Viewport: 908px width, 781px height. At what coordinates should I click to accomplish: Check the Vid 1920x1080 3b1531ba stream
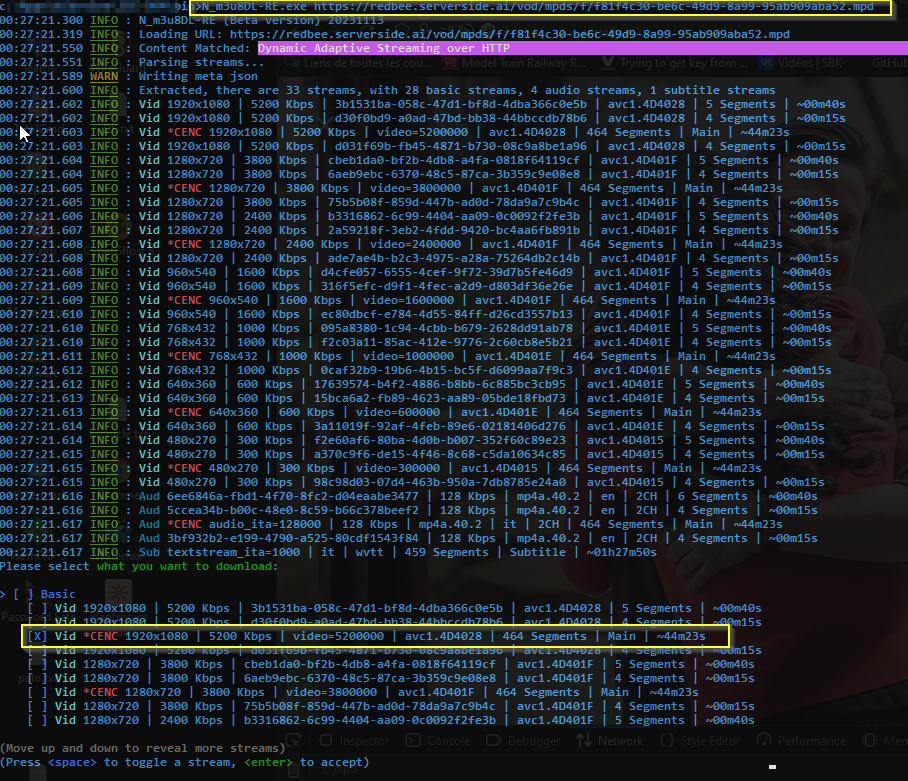(37, 608)
